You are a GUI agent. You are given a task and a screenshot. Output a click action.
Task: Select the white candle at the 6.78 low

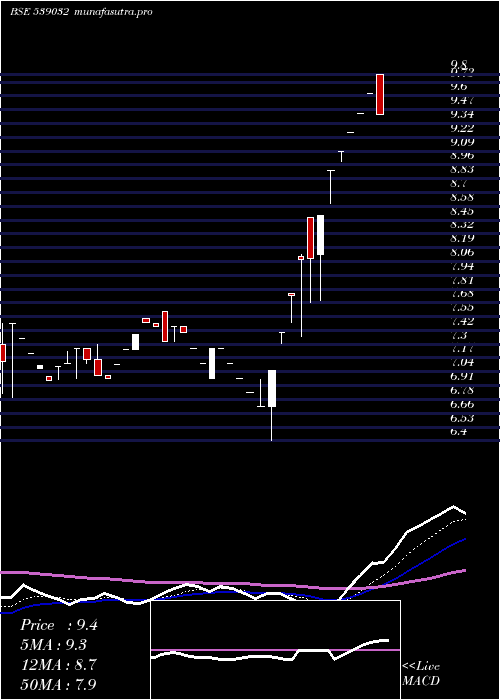pyautogui.click(x=271, y=388)
